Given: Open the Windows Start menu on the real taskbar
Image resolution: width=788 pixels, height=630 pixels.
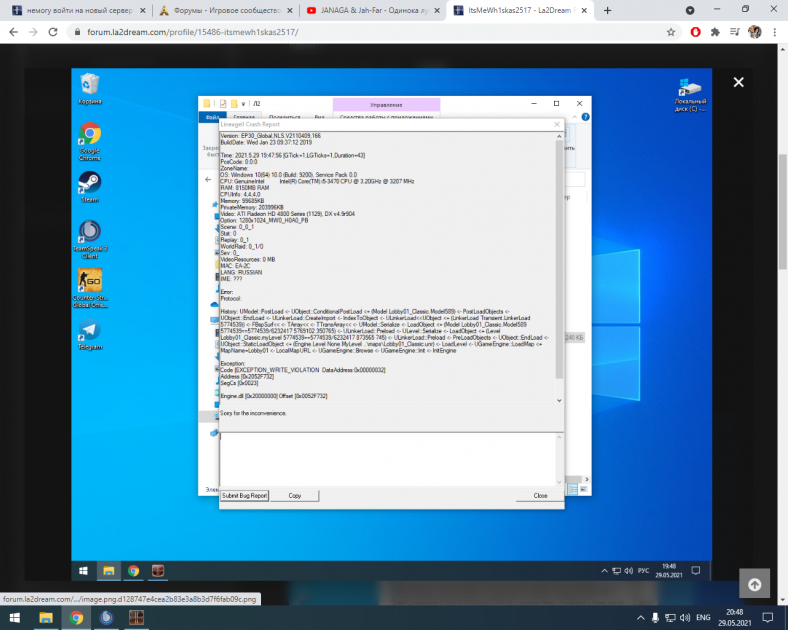Looking at the screenshot, I should [15, 617].
